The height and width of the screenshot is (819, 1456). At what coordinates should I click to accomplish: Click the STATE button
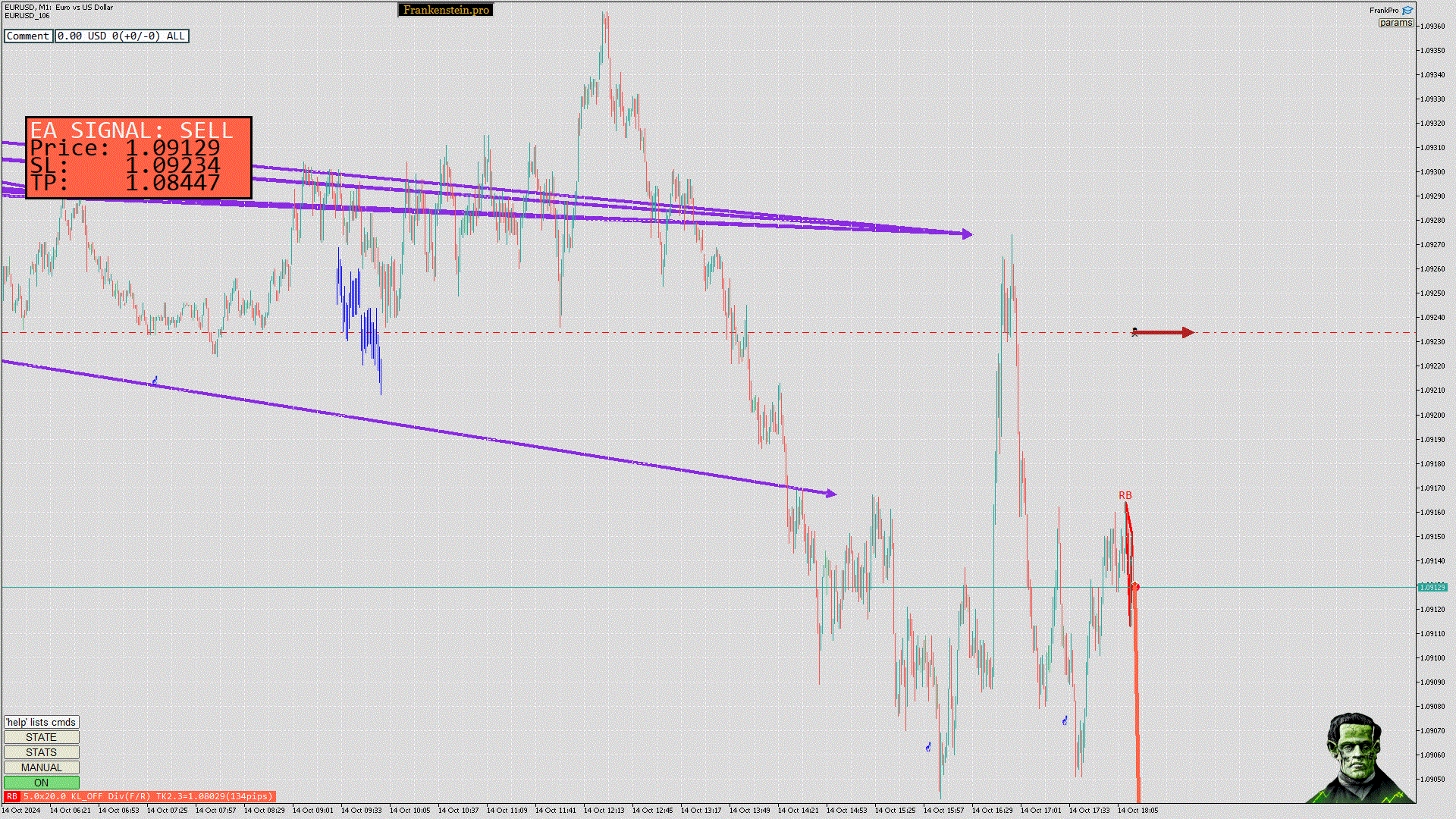tap(41, 737)
